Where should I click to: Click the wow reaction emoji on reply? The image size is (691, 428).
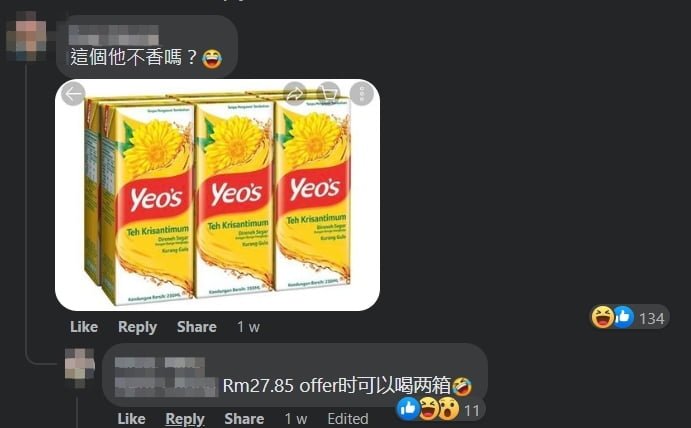point(449,409)
